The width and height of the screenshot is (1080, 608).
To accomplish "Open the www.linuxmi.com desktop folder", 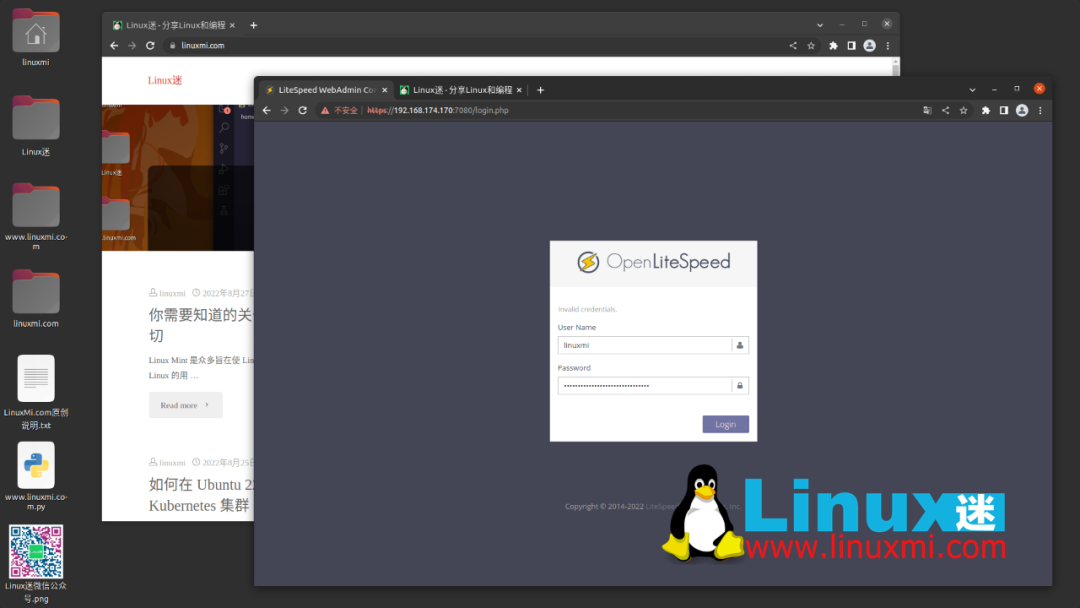I will (36, 205).
